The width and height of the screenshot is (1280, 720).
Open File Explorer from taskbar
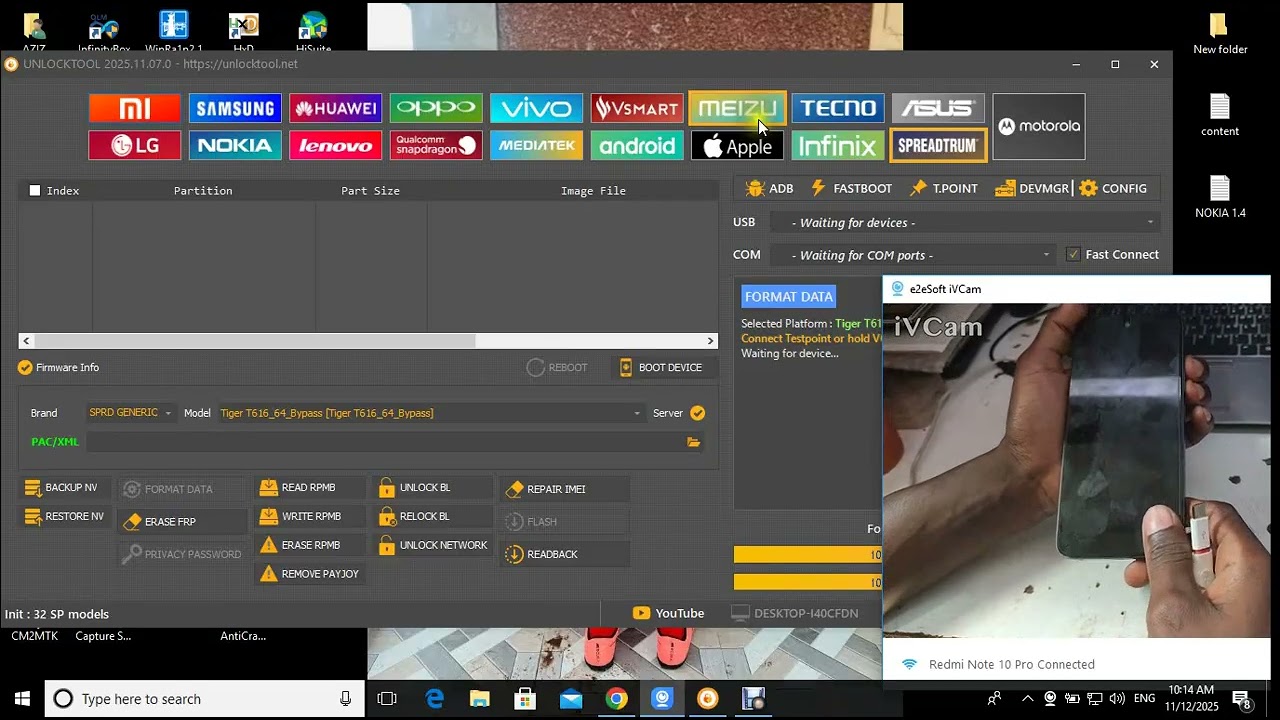coord(480,699)
